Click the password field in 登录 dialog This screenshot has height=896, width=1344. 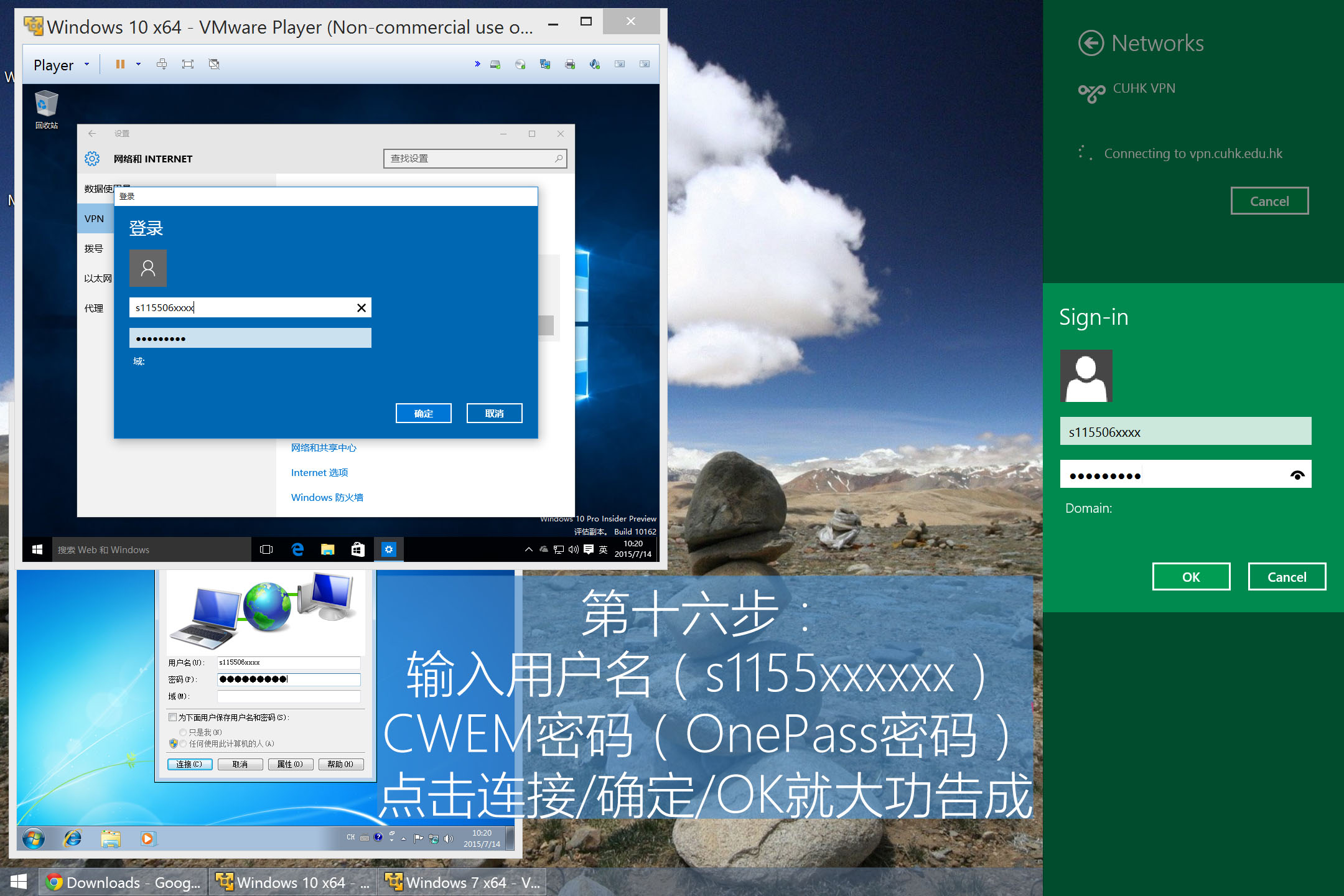point(250,338)
